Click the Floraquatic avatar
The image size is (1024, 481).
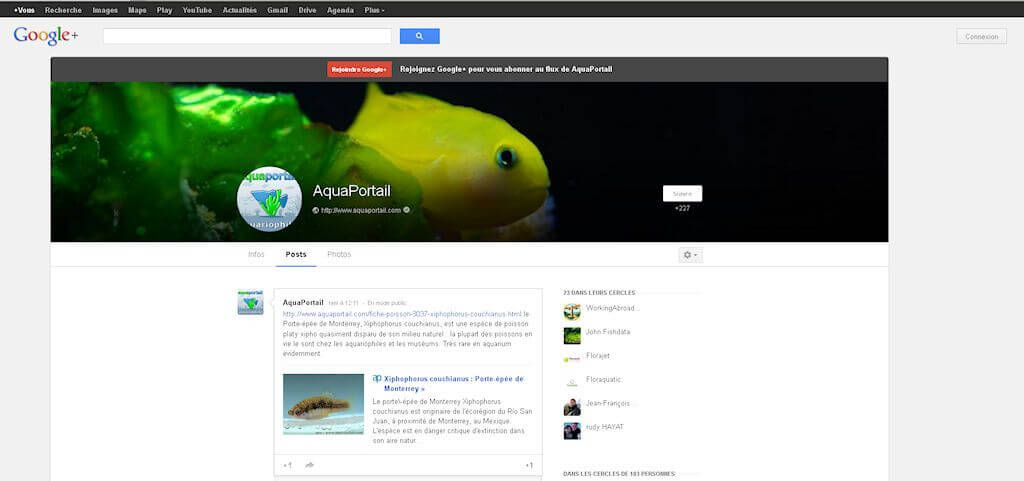(x=572, y=383)
